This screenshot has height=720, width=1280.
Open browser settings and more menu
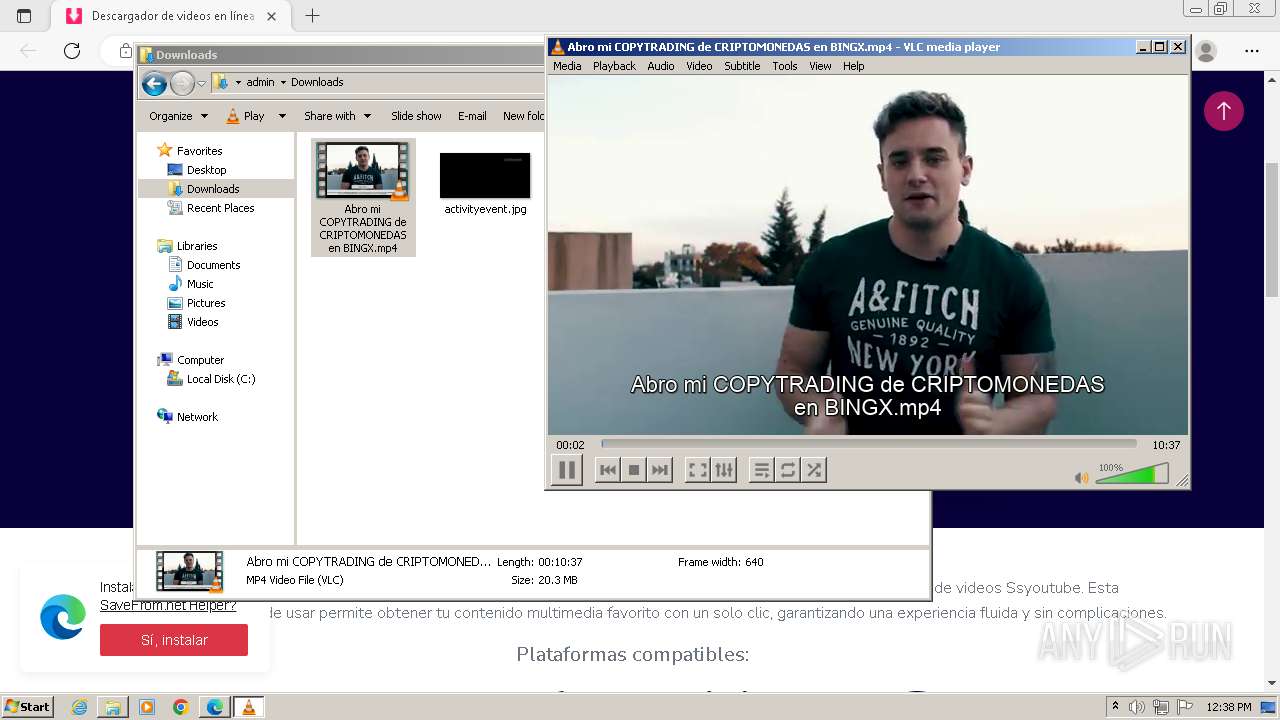[1252, 51]
